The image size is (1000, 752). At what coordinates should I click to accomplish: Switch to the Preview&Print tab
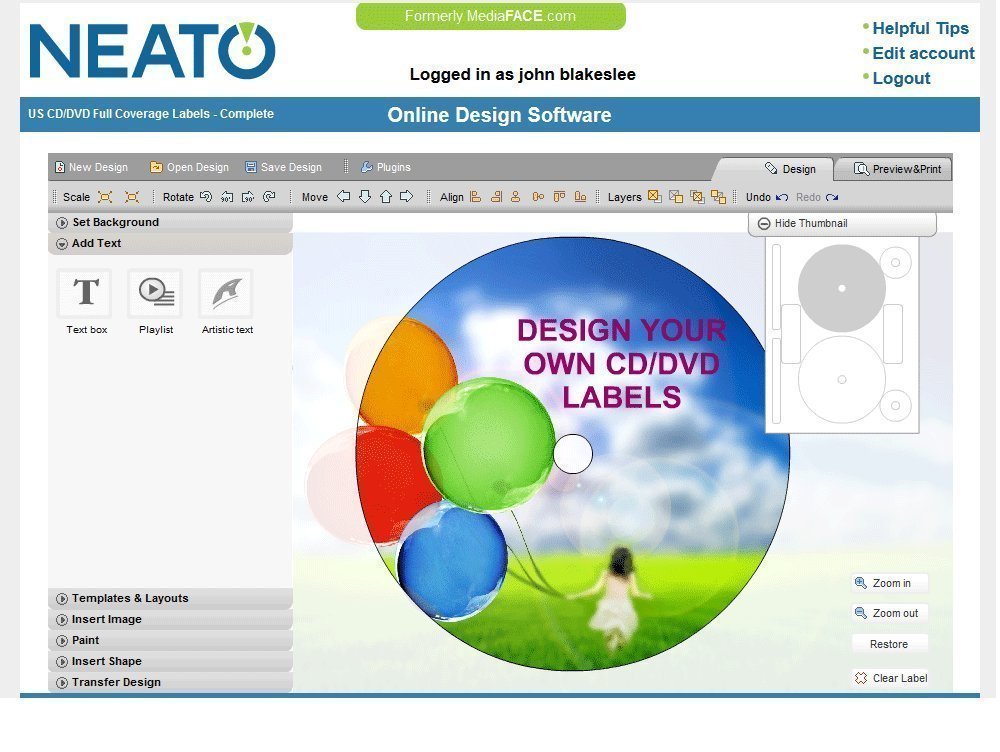tap(896, 169)
